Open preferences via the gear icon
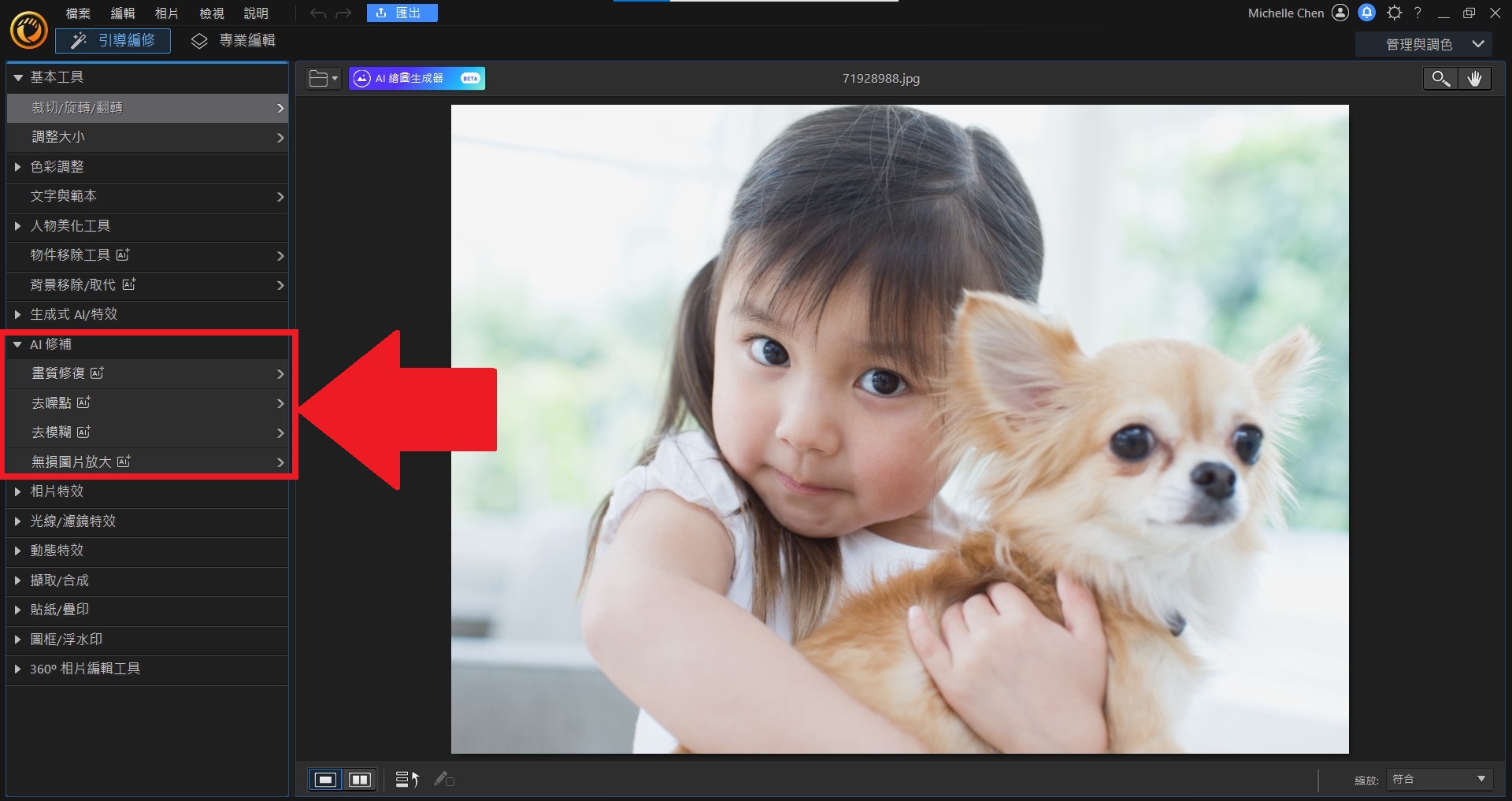The image size is (1512, 801). tap(1394, 13)
